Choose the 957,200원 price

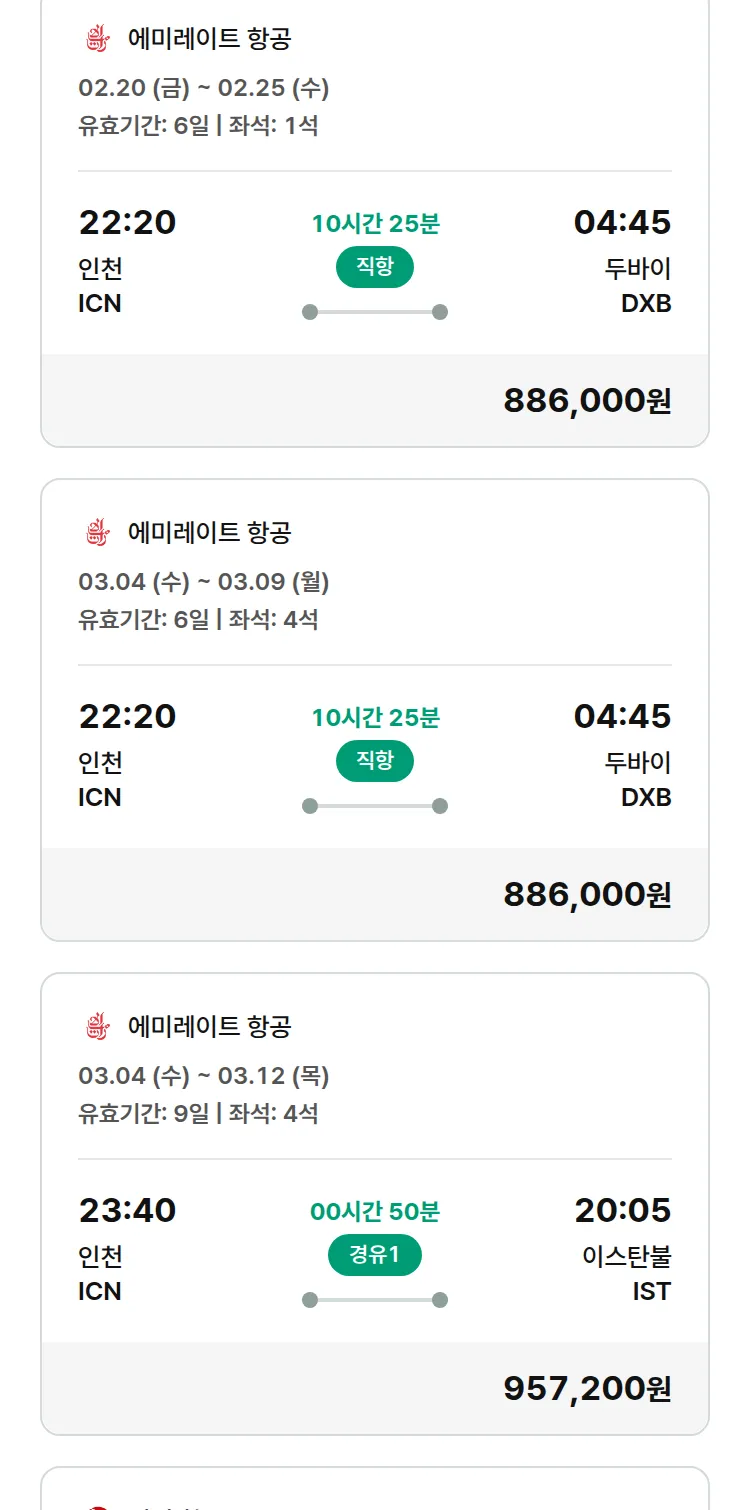coord(587,1388)
